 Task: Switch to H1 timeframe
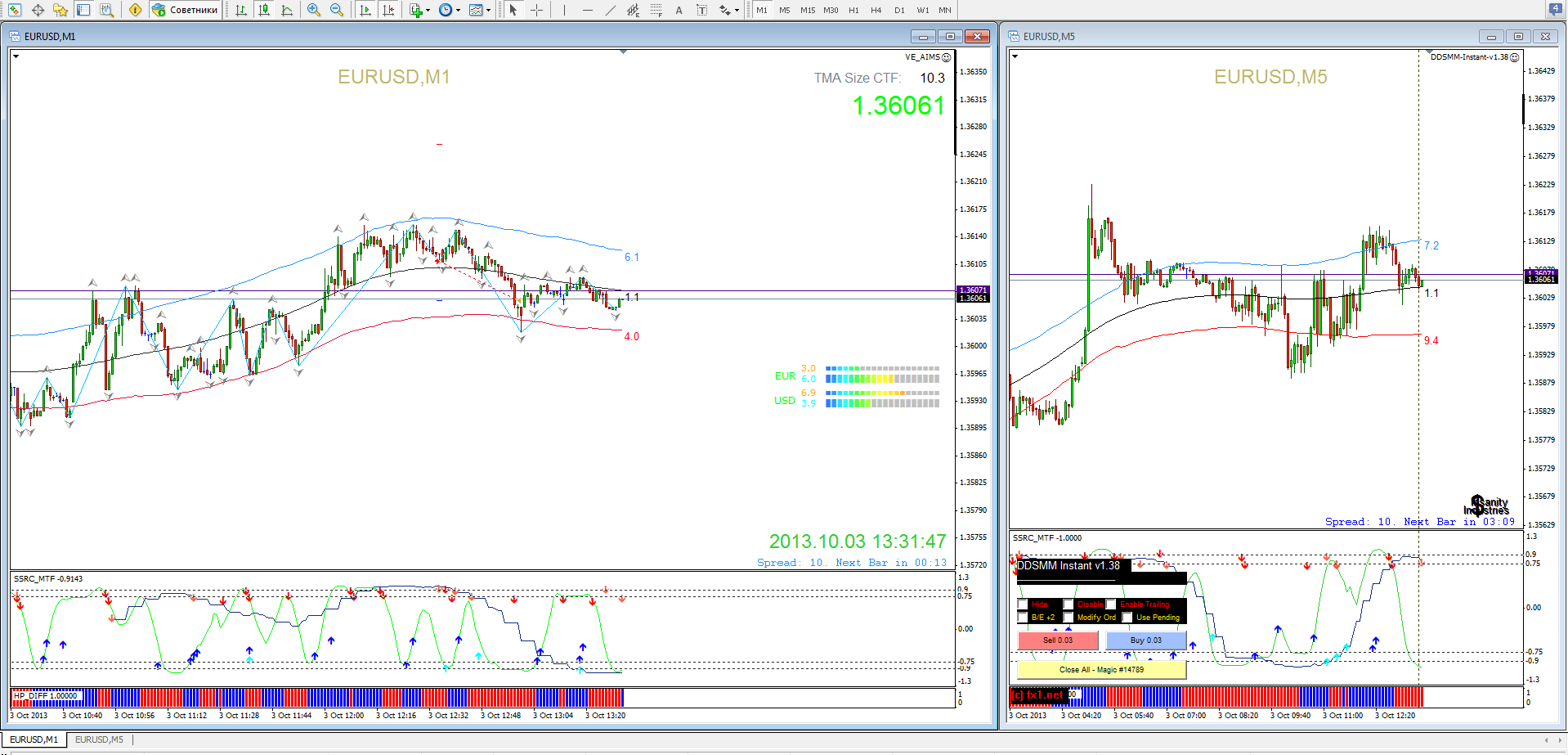[853, 10]
